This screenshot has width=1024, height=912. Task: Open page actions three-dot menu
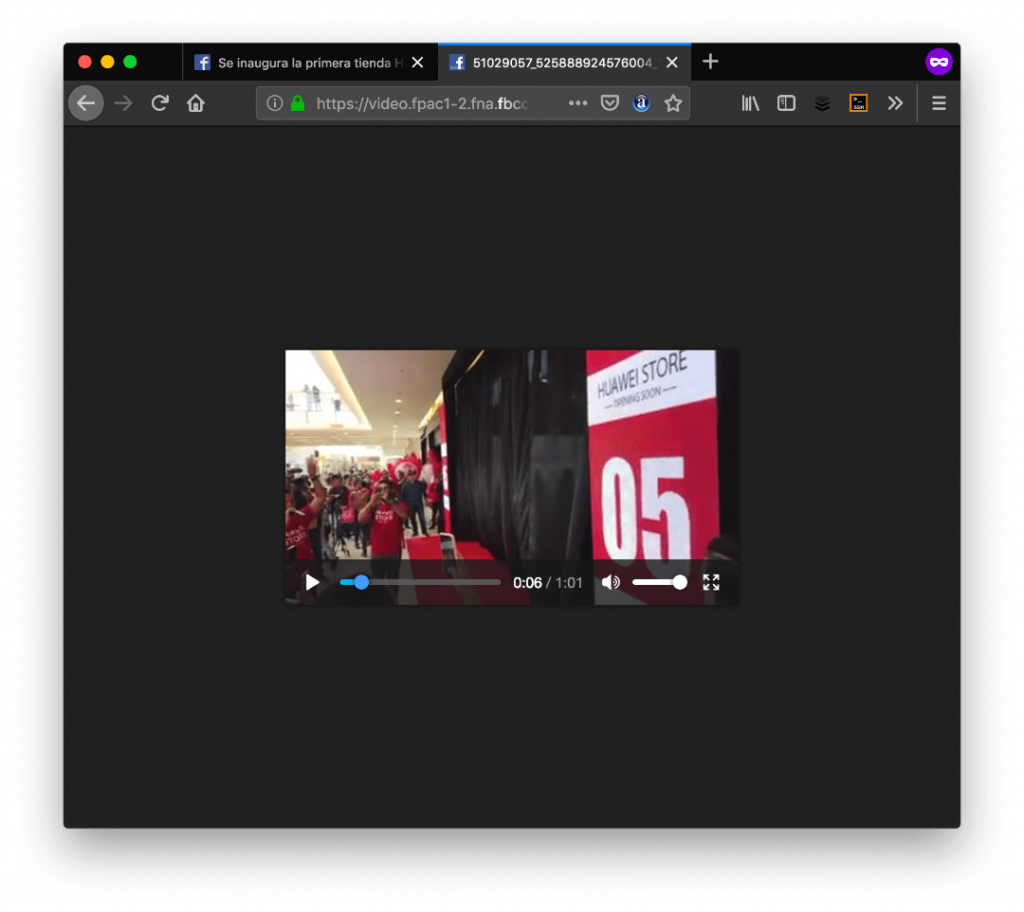pyautogui.click(x=578, y=103)
